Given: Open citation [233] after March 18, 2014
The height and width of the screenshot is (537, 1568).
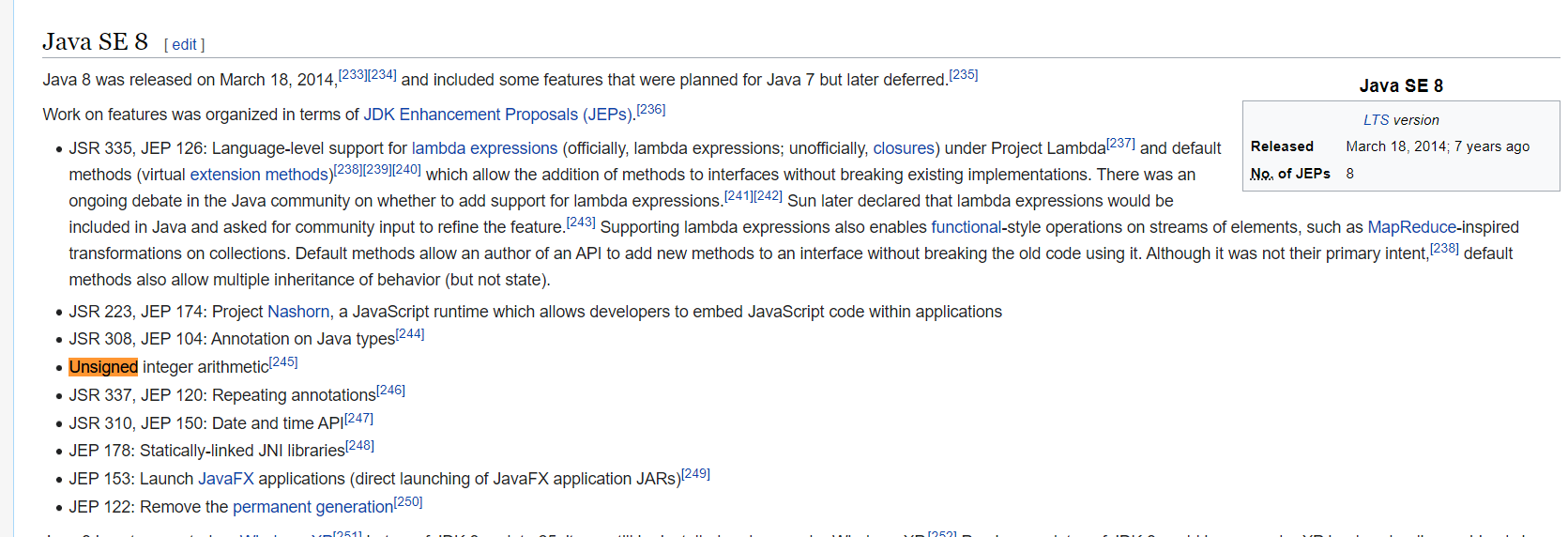Looking at the screenshot, I should coord(353,74).
